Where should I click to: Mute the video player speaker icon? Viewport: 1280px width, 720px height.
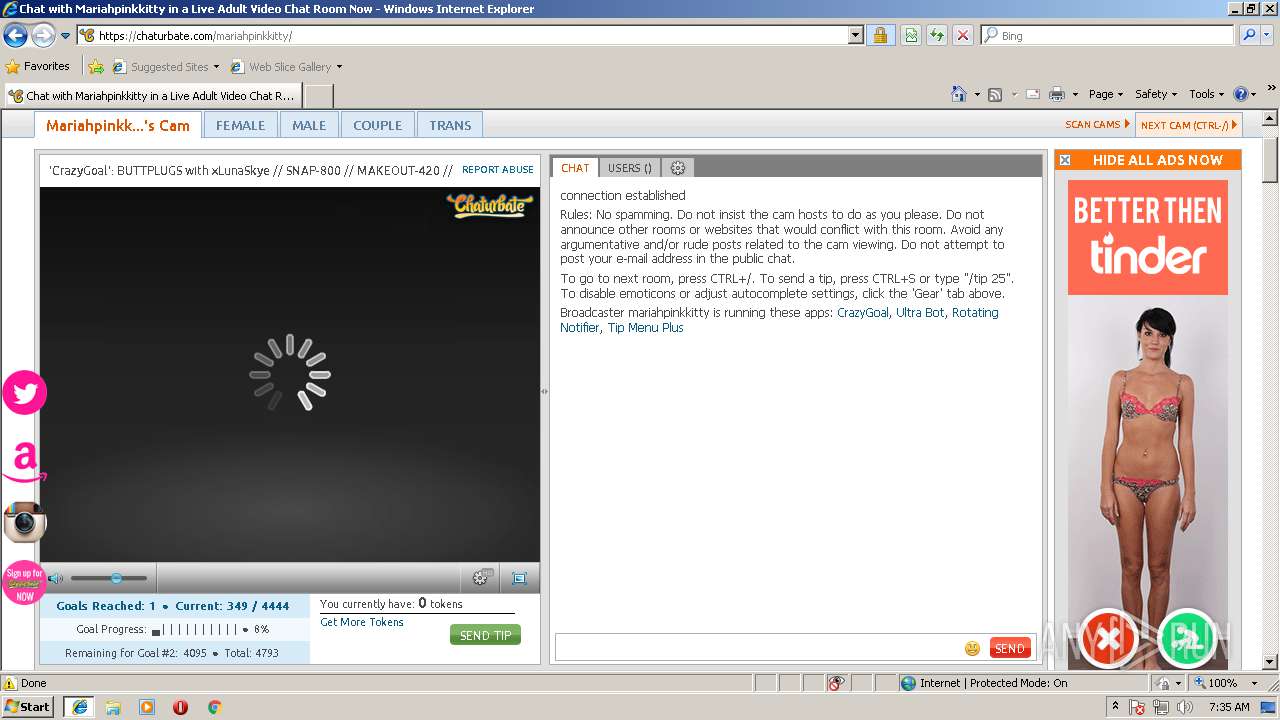[x=55, y=578]
